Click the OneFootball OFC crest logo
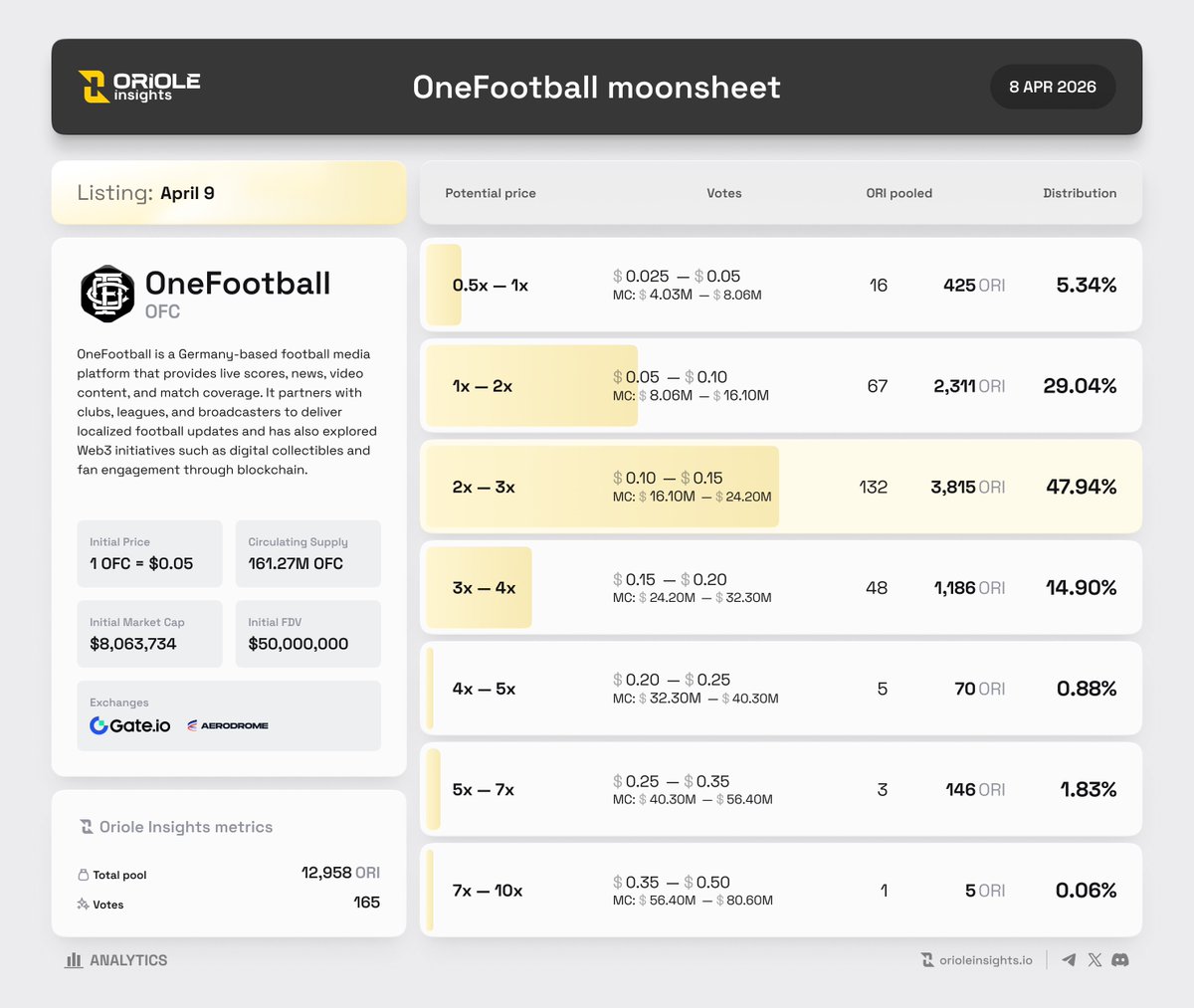This screenshot has width=1194, height=1008. pyautogui.click(x=107, y=294)
